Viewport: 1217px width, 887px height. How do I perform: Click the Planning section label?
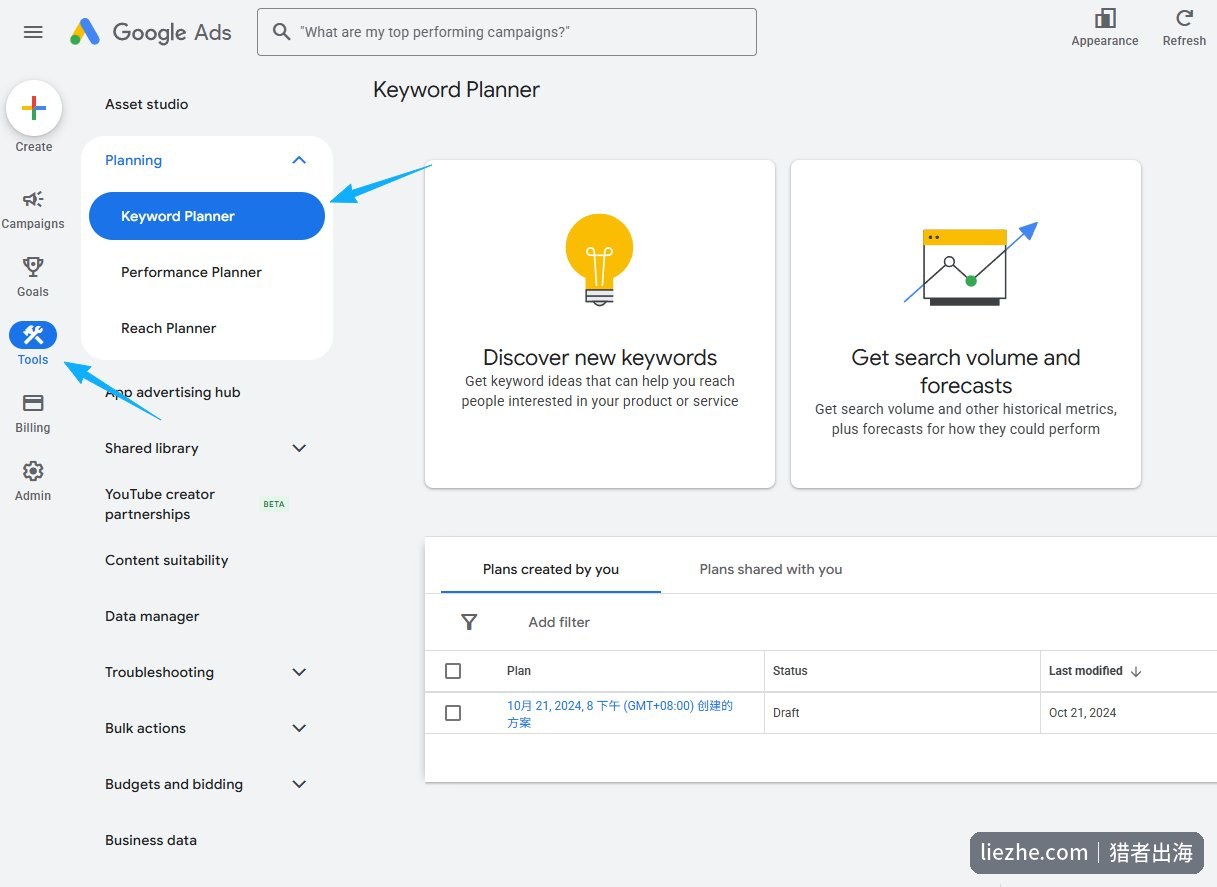(x=133, y=160)
